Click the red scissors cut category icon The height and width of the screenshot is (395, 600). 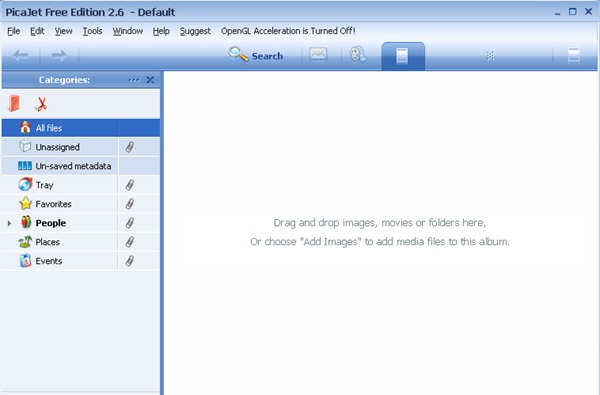[41, 104]
